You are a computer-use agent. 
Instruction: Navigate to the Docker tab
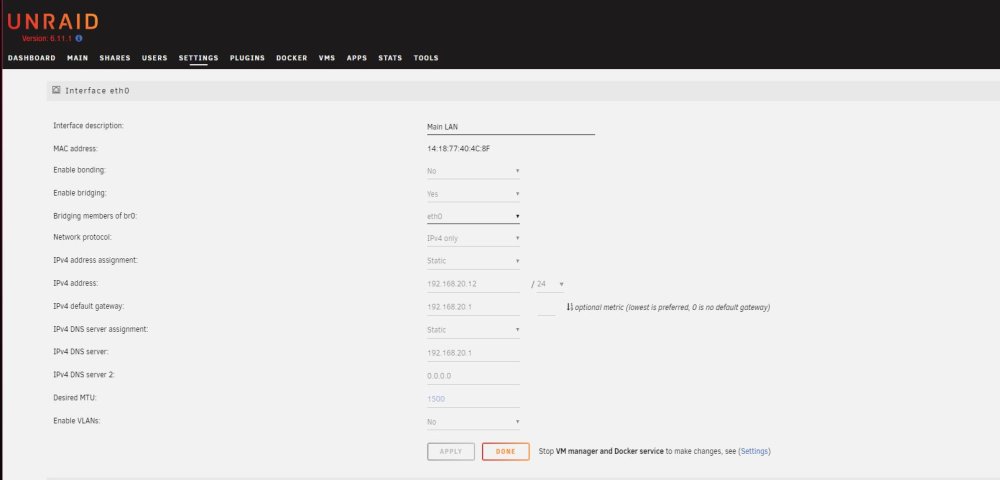pos(291,58)
